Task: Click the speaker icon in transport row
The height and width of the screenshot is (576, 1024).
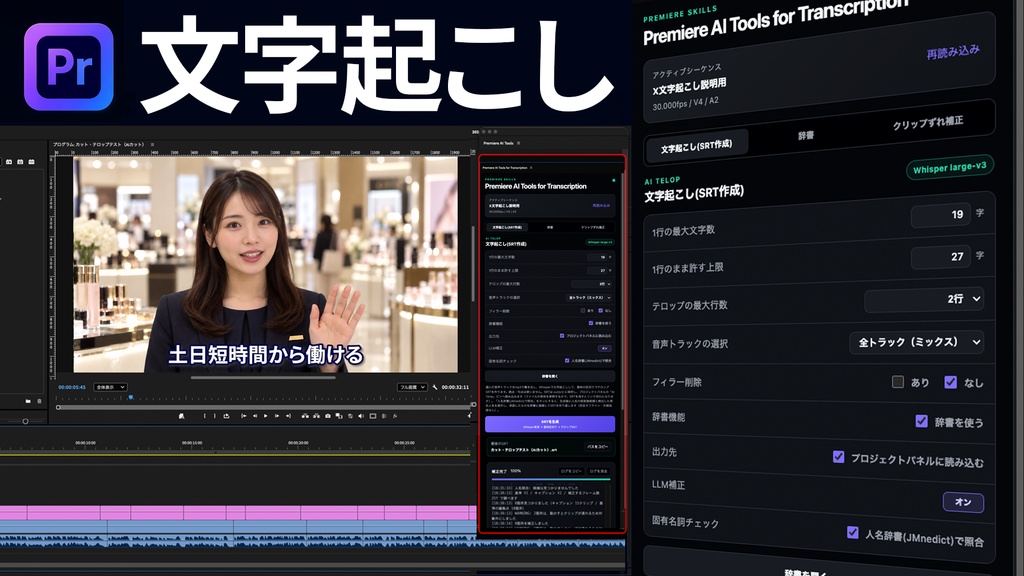Action: (x=361, y=416)
